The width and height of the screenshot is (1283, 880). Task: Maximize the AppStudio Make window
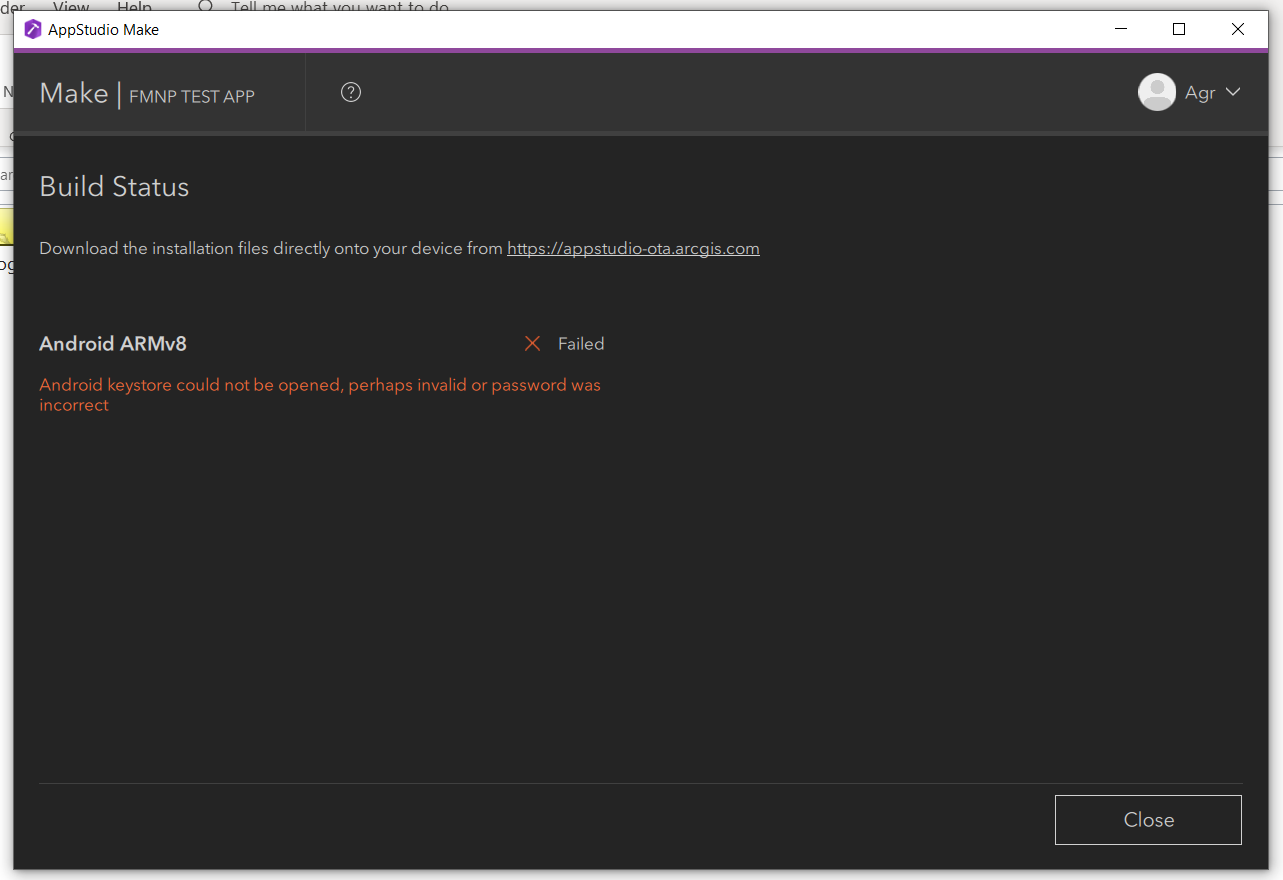[1179, 30]
